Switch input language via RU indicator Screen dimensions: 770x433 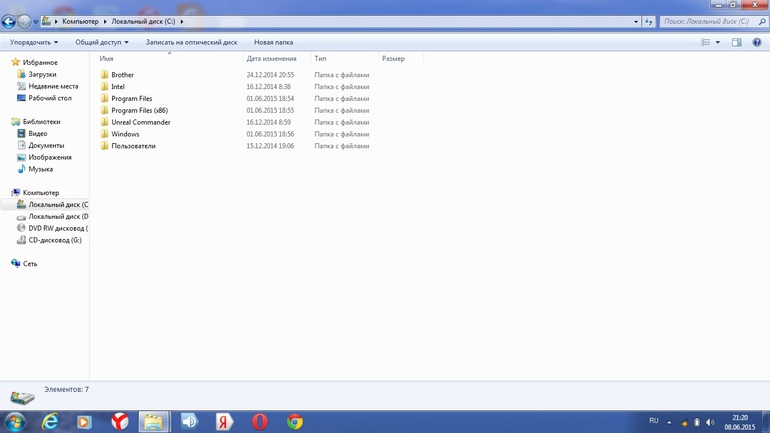point(654,421)
